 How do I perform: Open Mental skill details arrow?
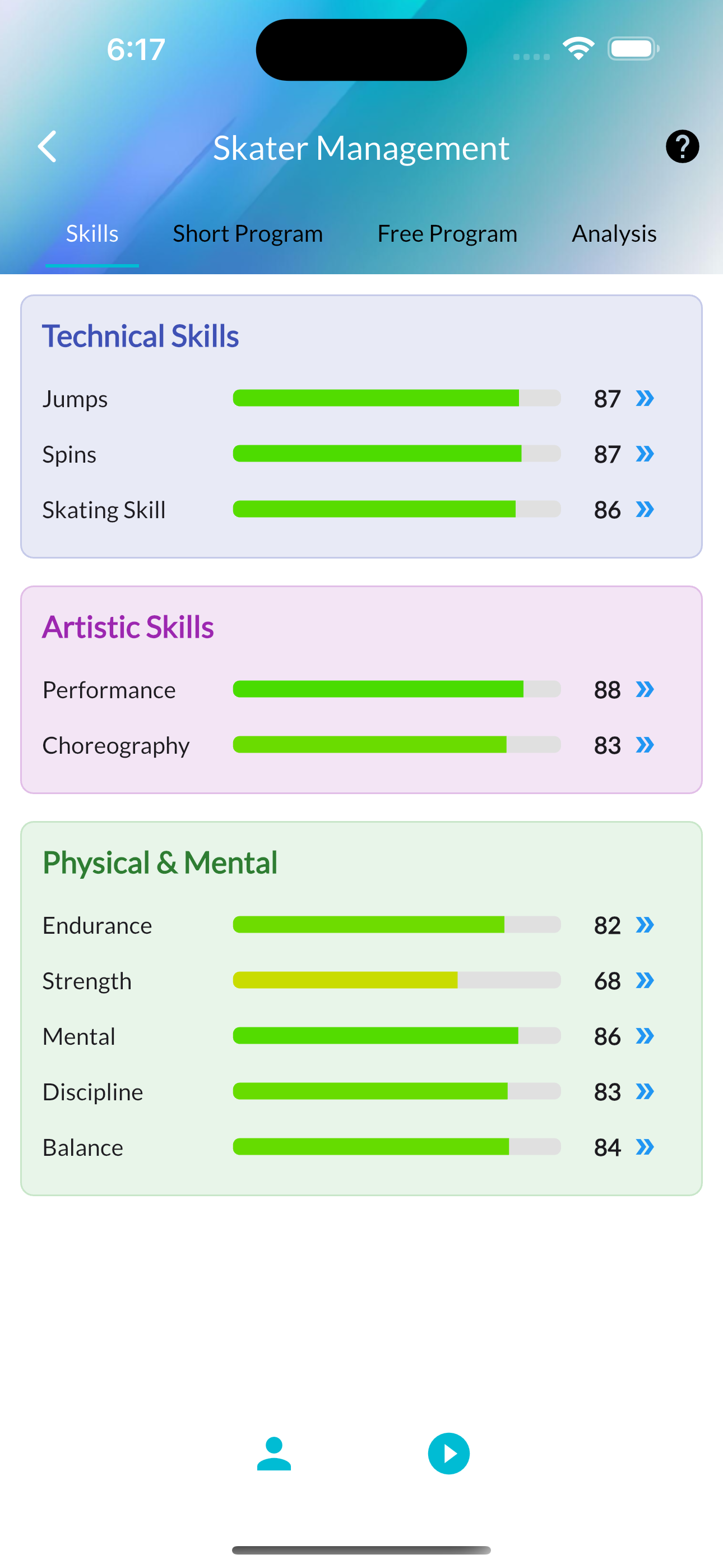[646, 1036]
